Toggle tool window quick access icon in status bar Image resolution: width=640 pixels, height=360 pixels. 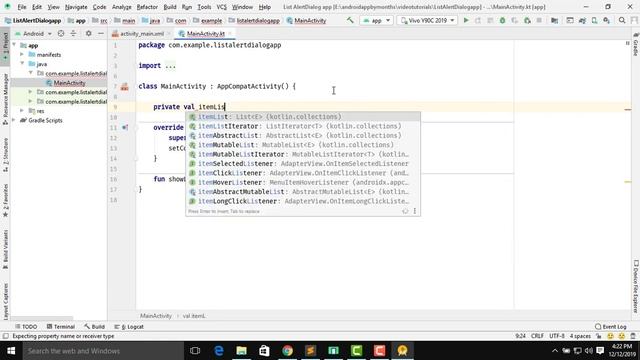coord(5,336)
